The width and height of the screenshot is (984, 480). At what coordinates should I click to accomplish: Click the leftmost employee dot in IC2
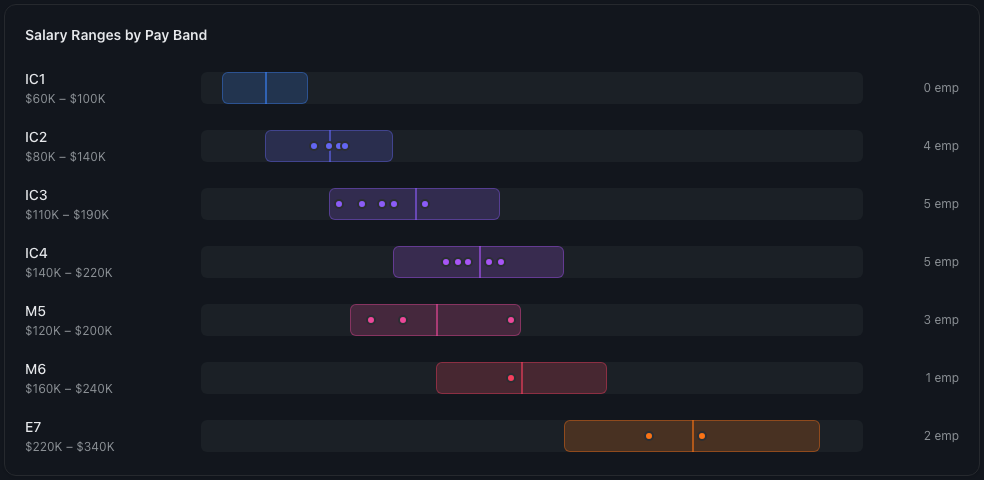pyautogui.click(x=314, y=146)
